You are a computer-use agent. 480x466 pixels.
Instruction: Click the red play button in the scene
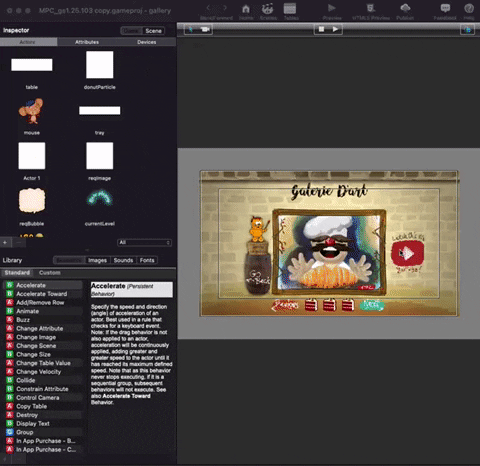pyautogui.click(x=407, y=253)
